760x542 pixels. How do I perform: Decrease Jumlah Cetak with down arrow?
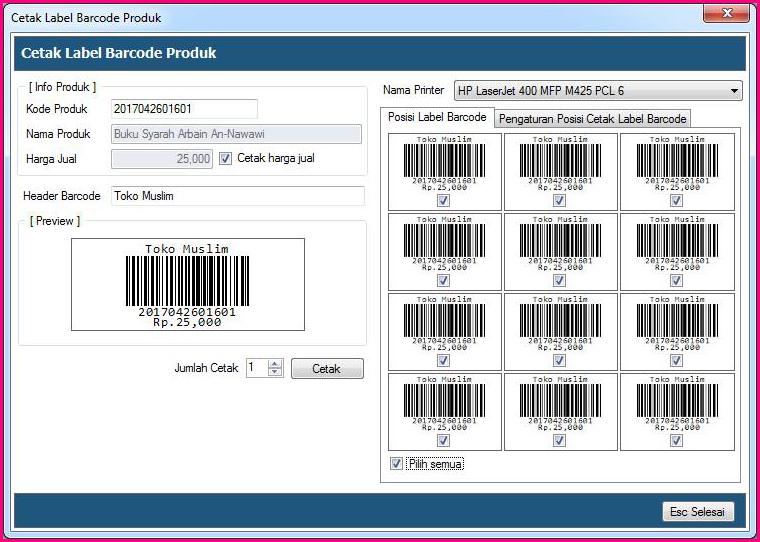pyautogui.click(x=276, y=373)
